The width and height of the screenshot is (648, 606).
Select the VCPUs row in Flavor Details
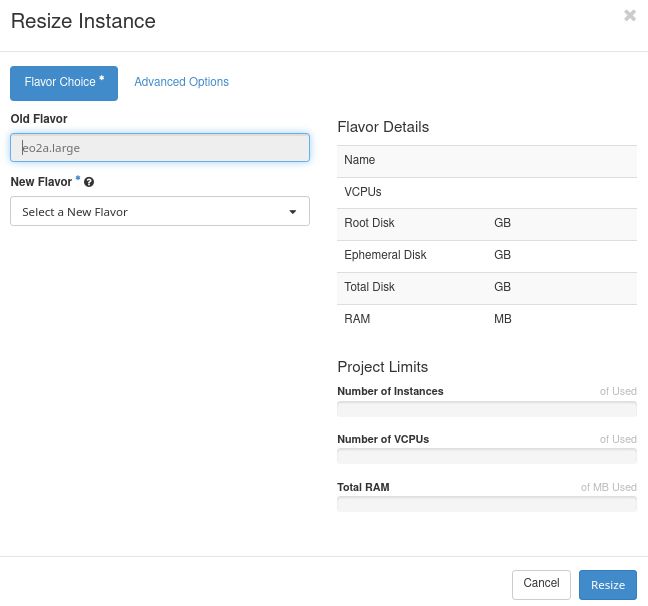486,192
